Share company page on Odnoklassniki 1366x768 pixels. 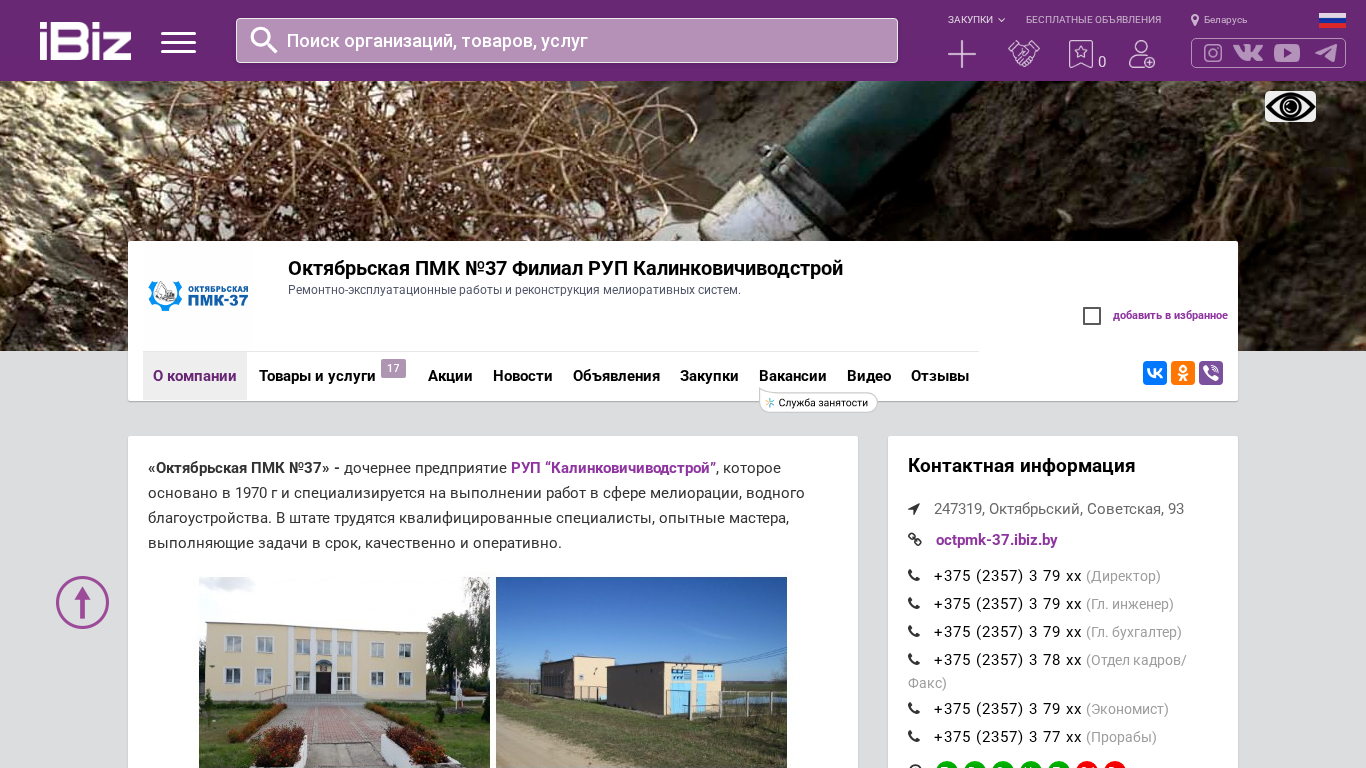coord(1183,373)
